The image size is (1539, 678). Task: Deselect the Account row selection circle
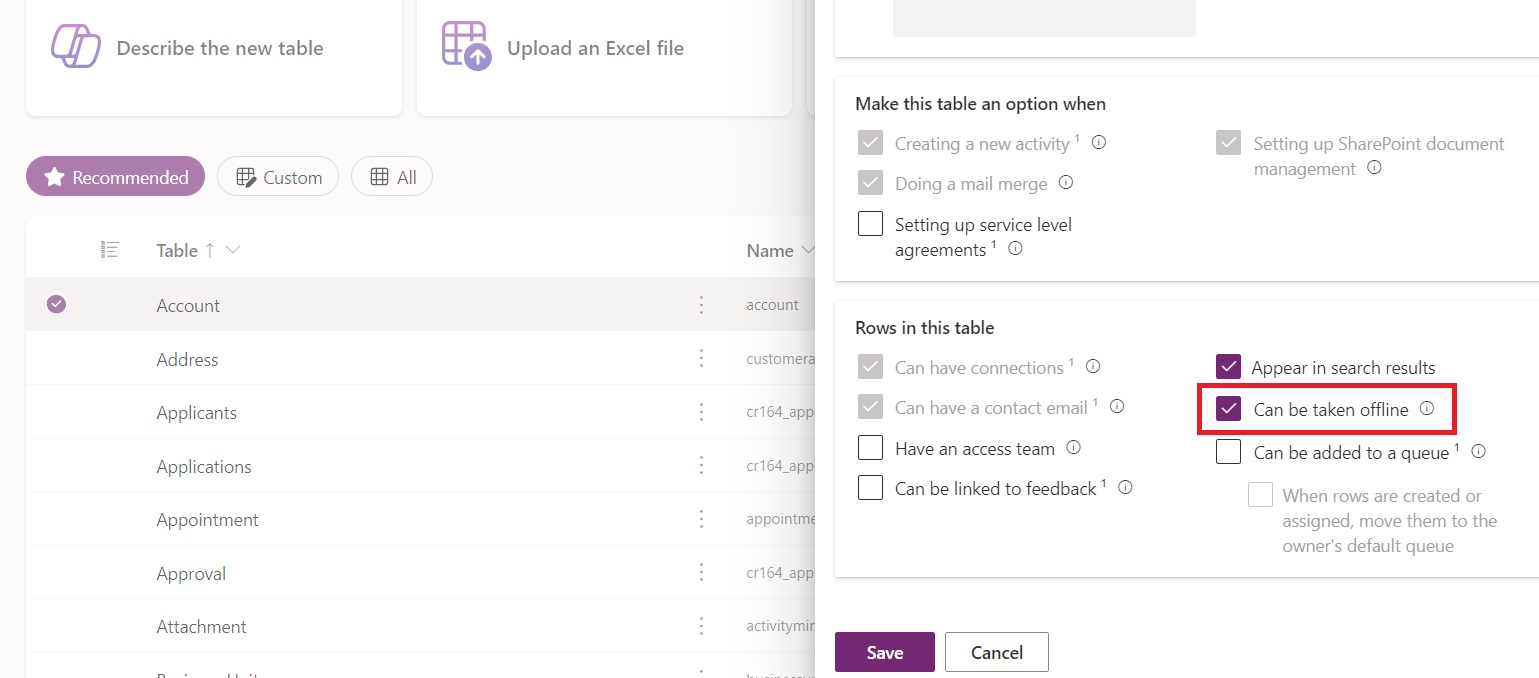pos(57,304)
